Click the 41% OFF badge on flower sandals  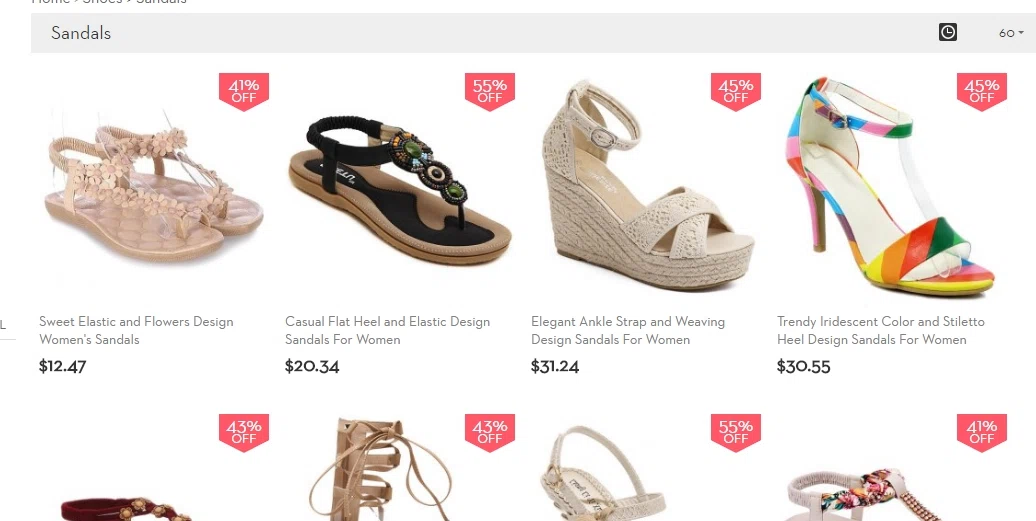click(x=244, y=92)
